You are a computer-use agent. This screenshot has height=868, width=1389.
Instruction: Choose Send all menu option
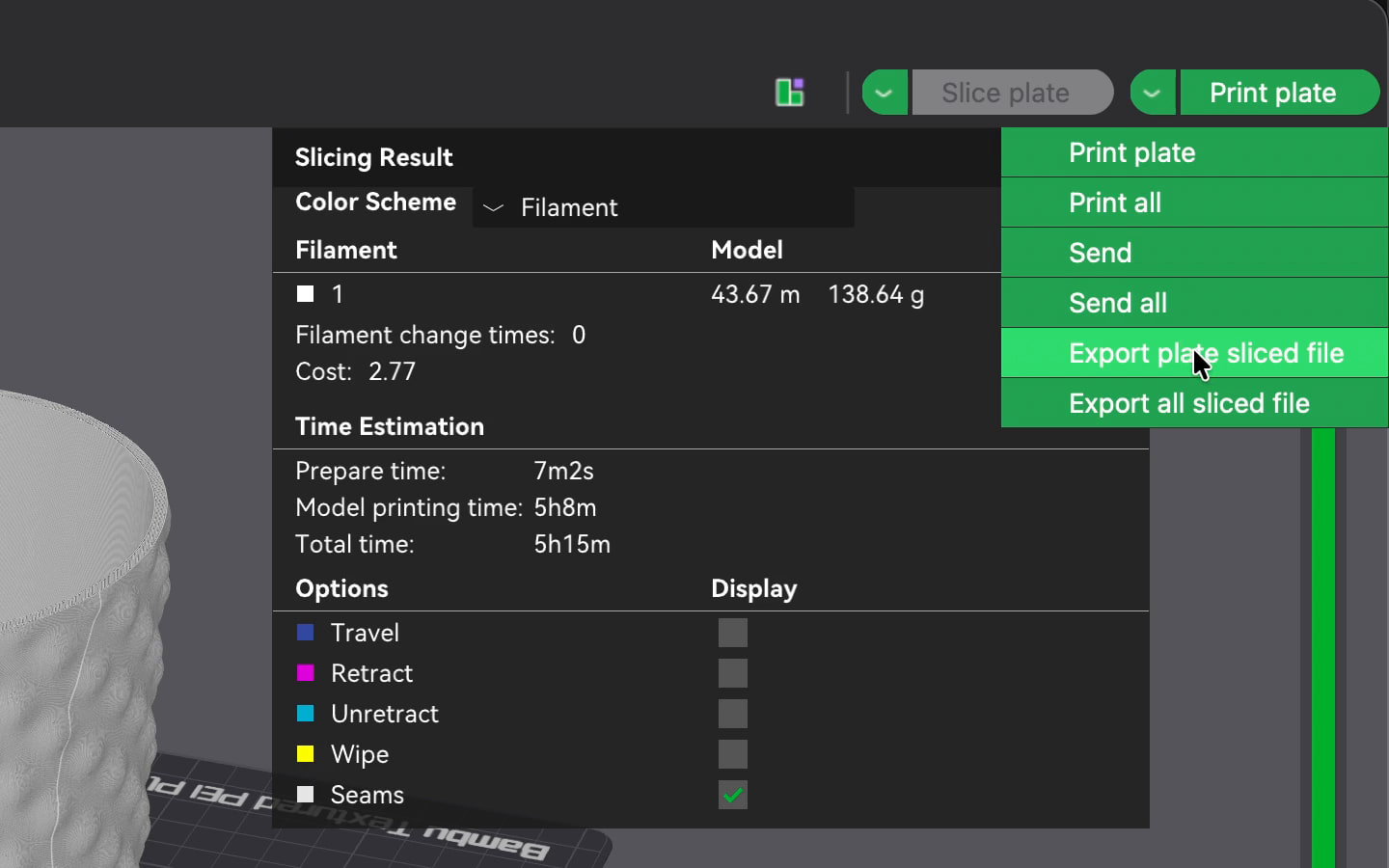1194,303
